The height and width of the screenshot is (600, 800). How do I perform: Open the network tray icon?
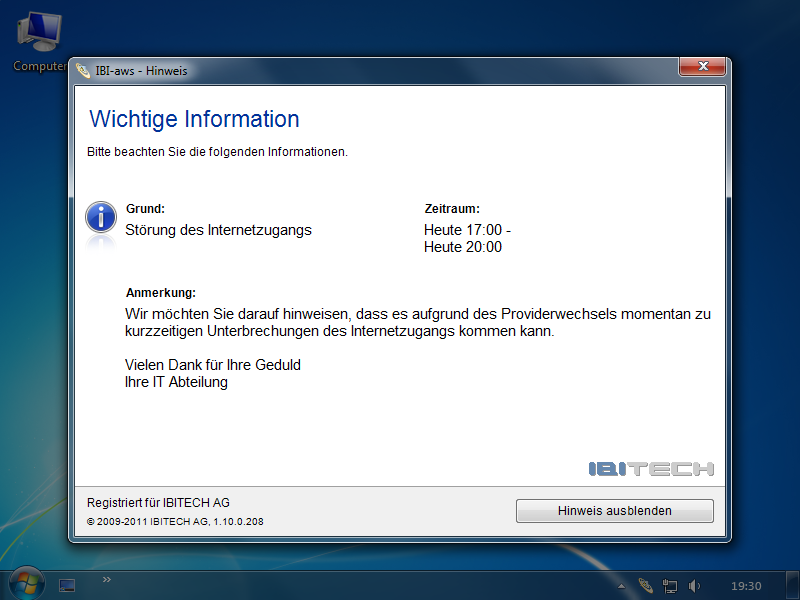pyautogui.click(x=670, y=585)
